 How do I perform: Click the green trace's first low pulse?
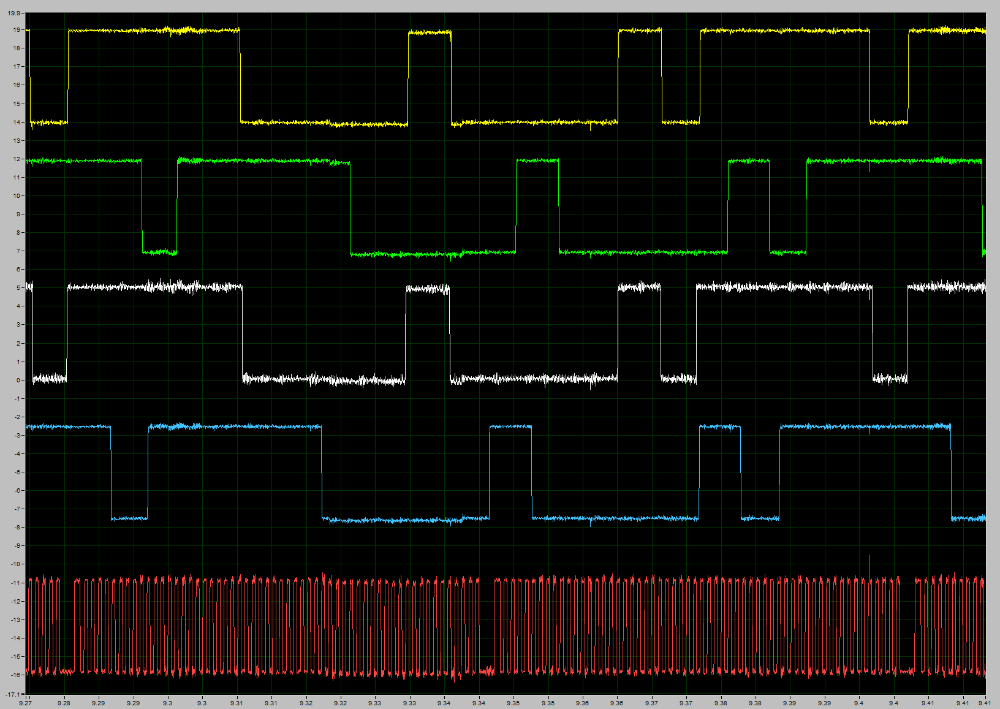[x=159, y=252]
